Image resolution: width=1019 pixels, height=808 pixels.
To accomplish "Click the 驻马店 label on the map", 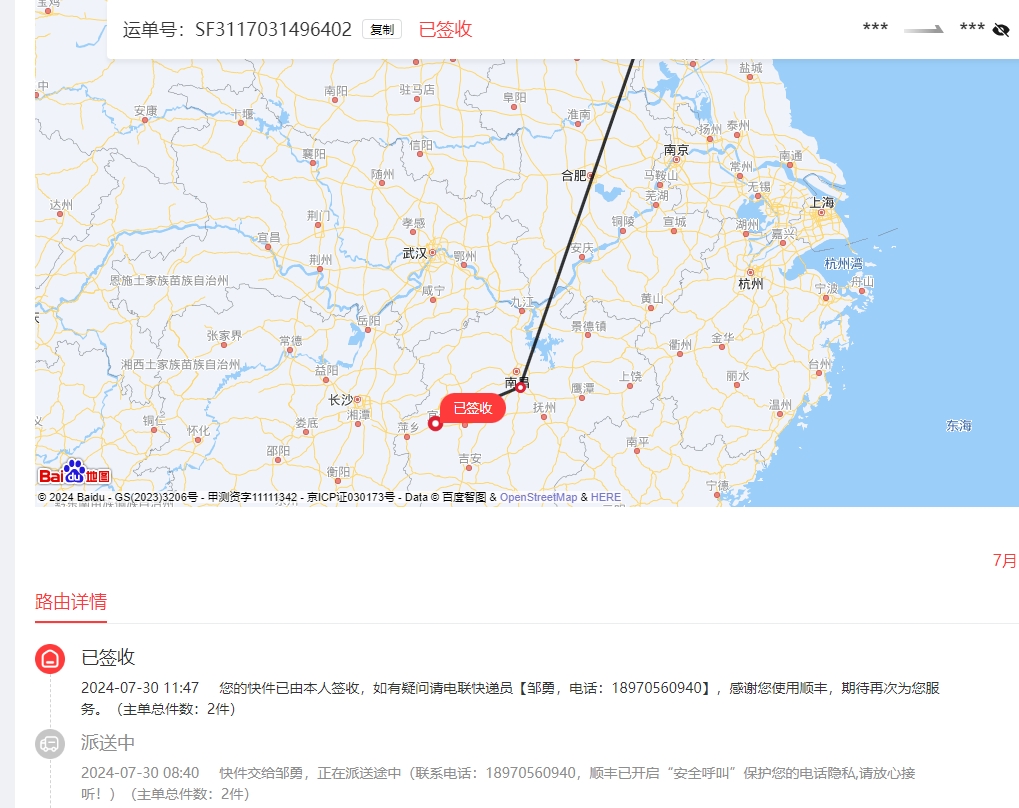I will 417,89.
